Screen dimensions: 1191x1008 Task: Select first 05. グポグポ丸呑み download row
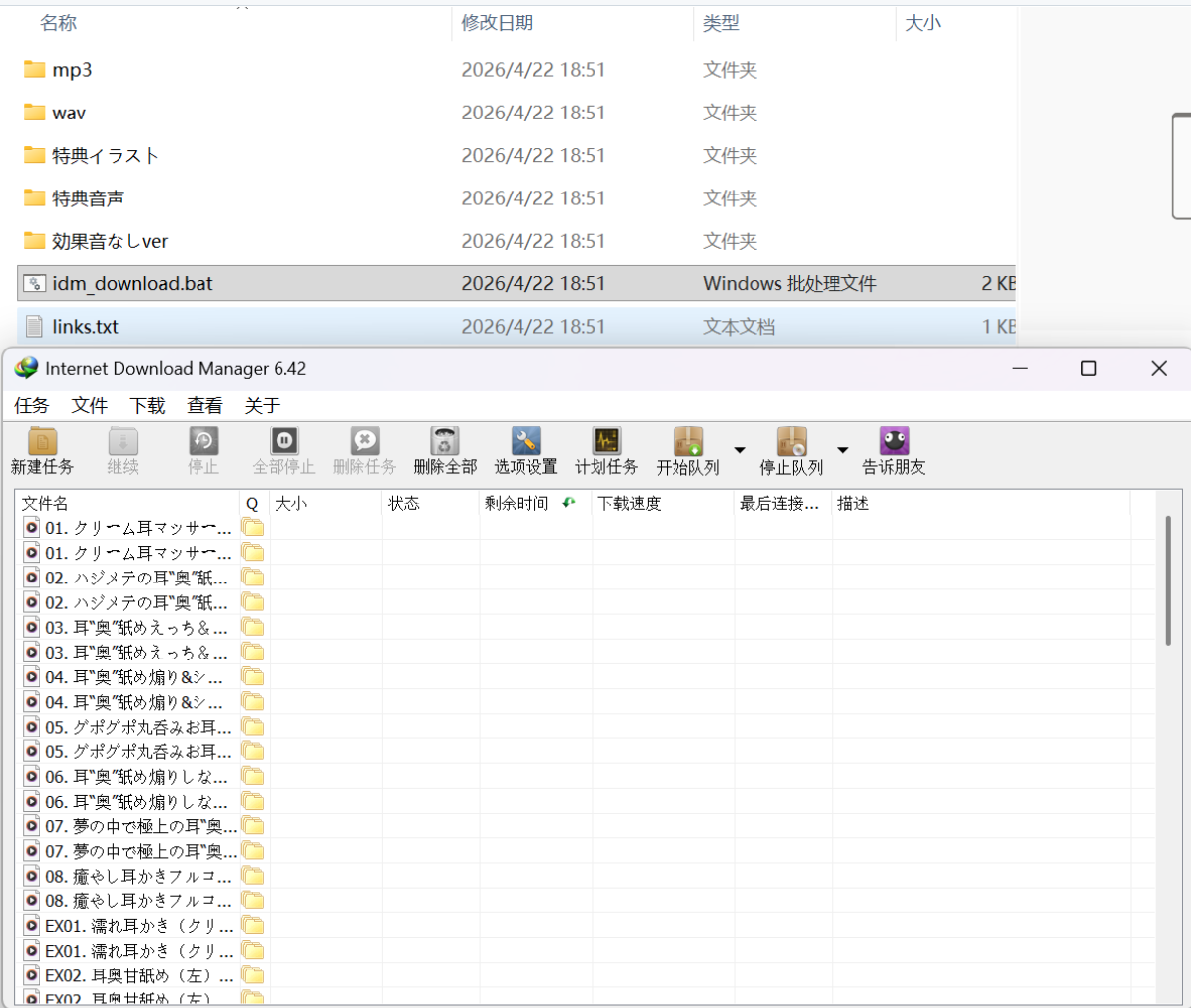click(x=587, y=727)
